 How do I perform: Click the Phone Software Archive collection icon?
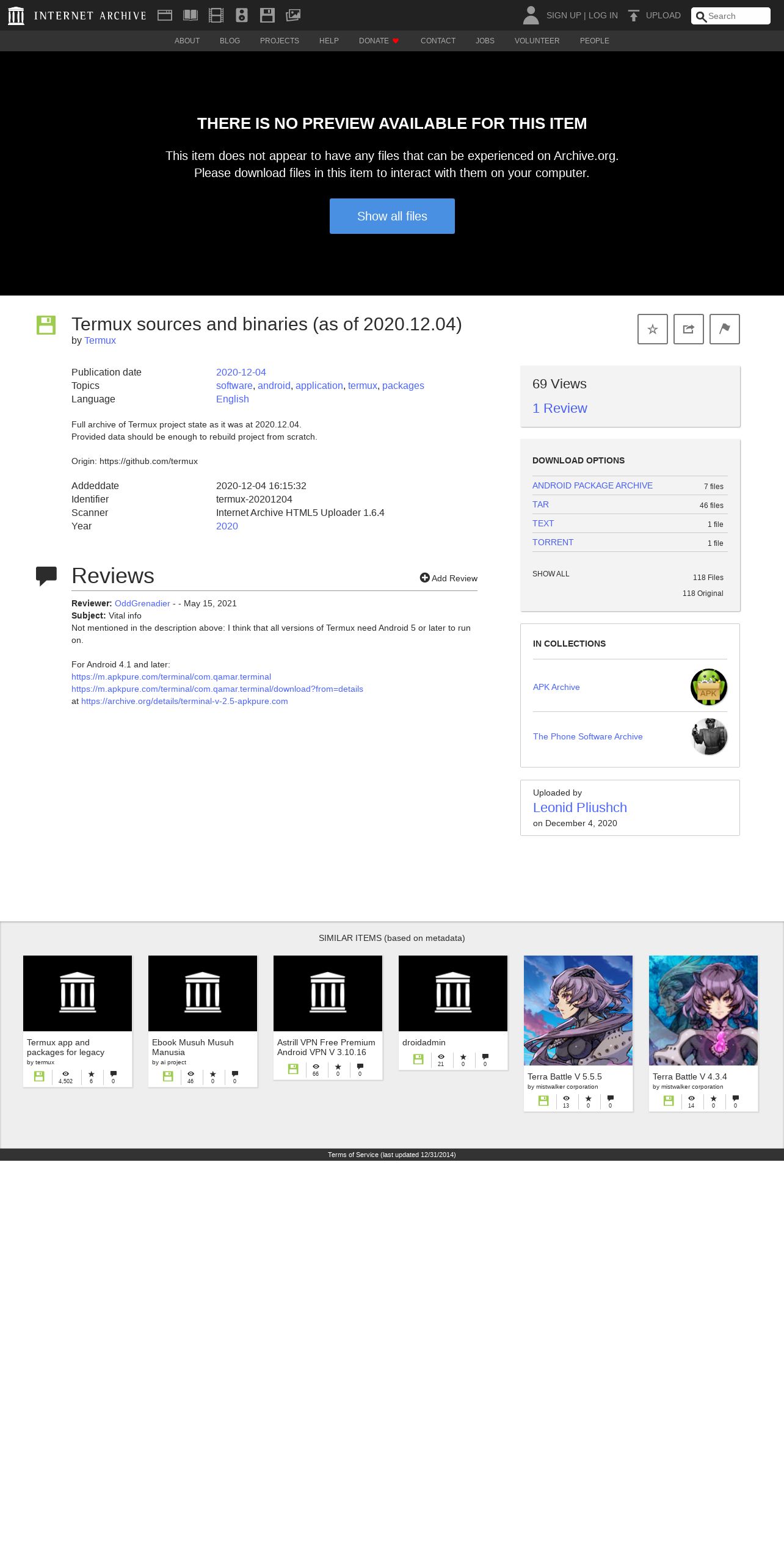[709, 736]
